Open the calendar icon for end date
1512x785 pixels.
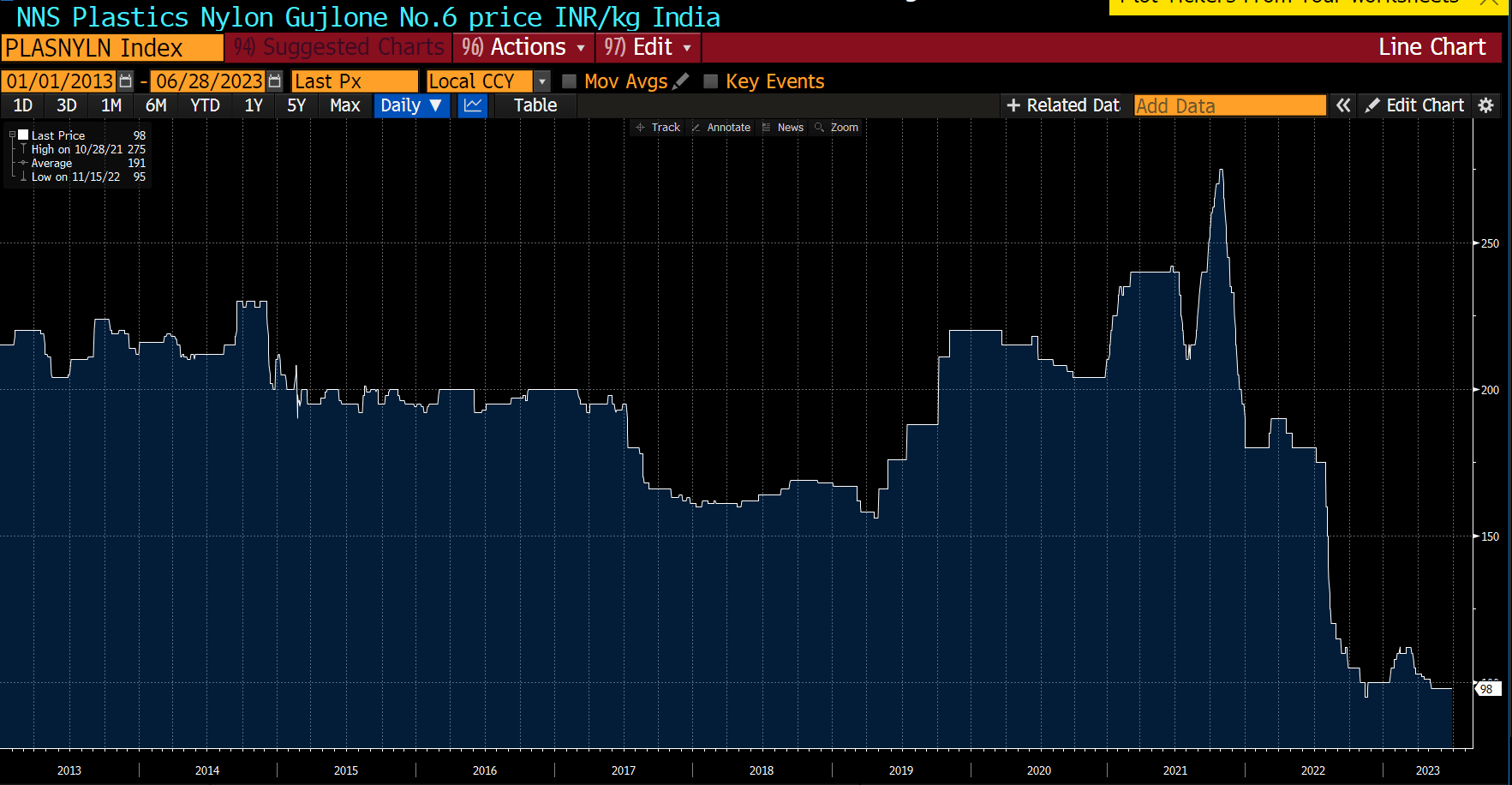pyautogui.click(x=274, y=81)
